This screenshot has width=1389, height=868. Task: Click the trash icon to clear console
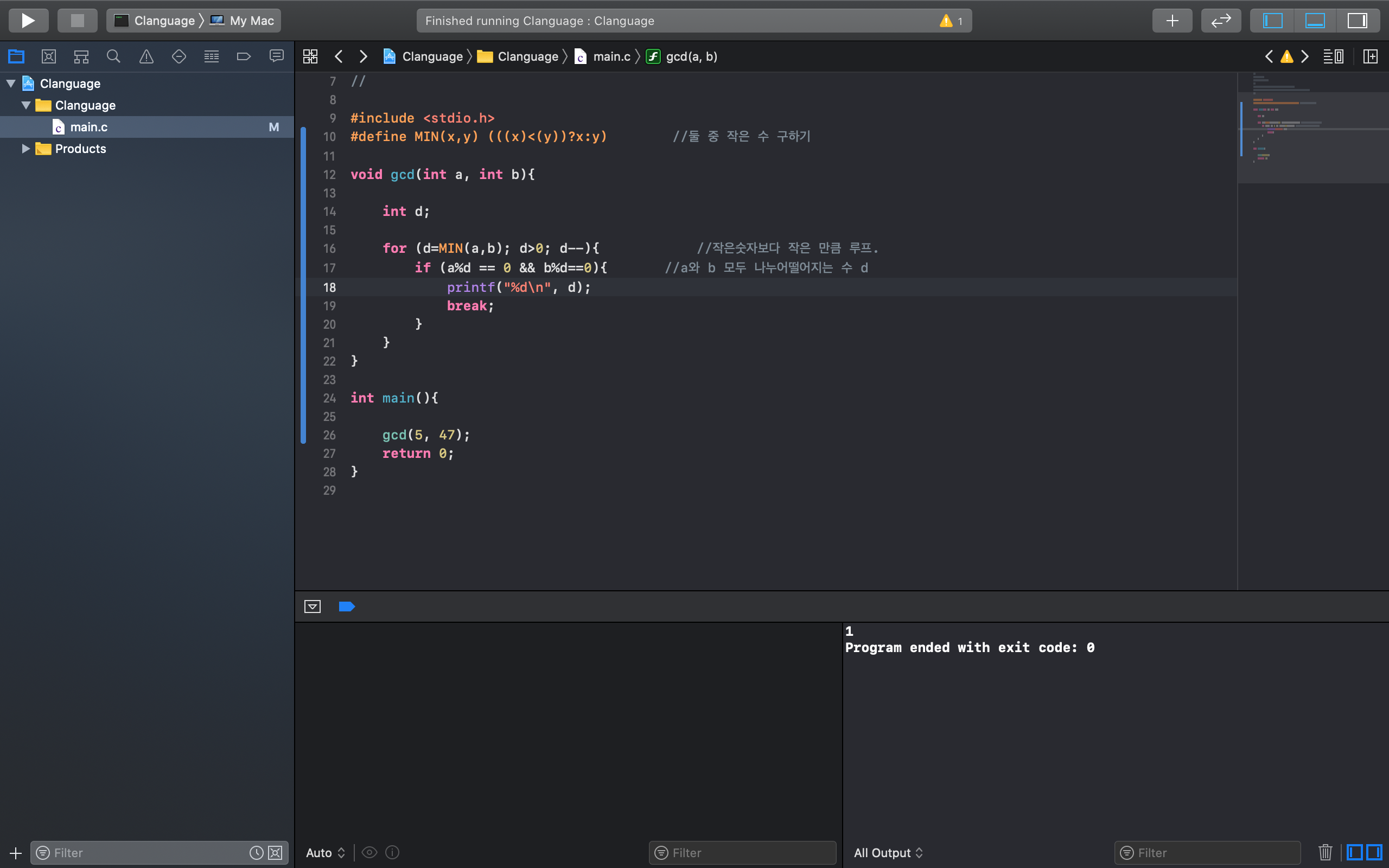[1326, 852]
